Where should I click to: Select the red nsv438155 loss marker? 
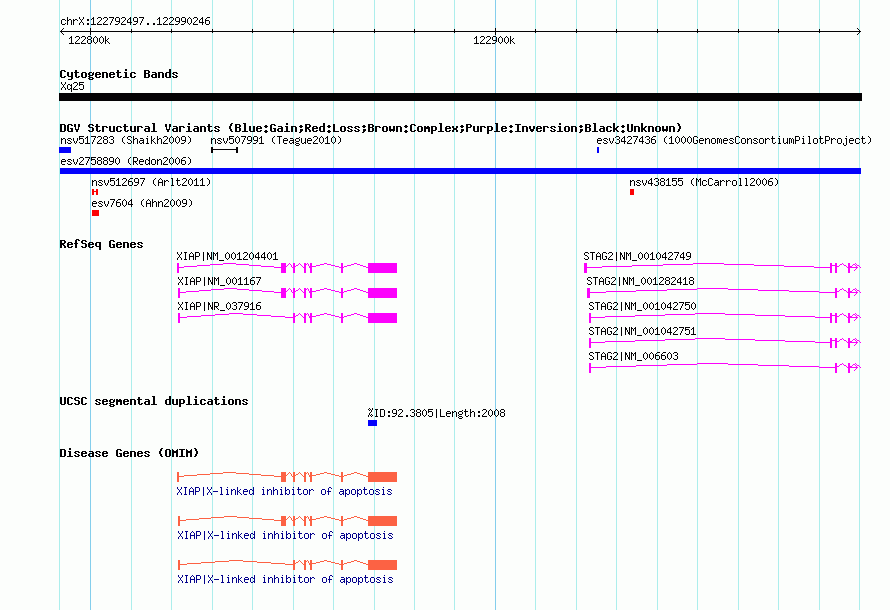pos(632,192)
